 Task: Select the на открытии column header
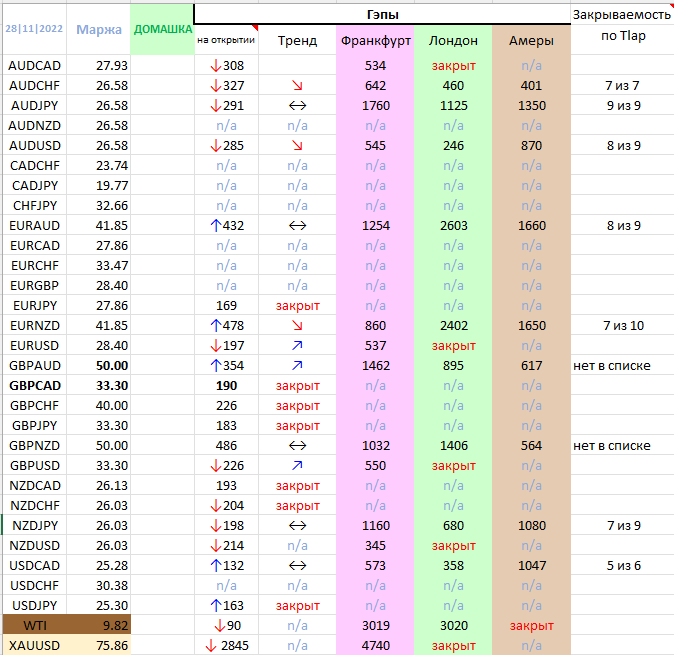point(226,40)
